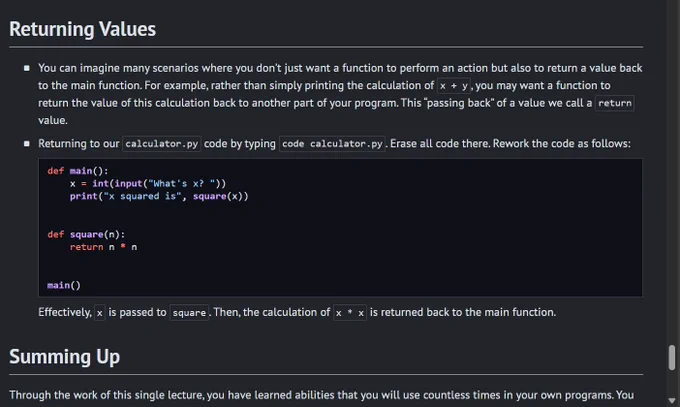Viewport: 680px width, 407px height.
Task: Click the 'main()' call in code block
Action: pos(64,285)
